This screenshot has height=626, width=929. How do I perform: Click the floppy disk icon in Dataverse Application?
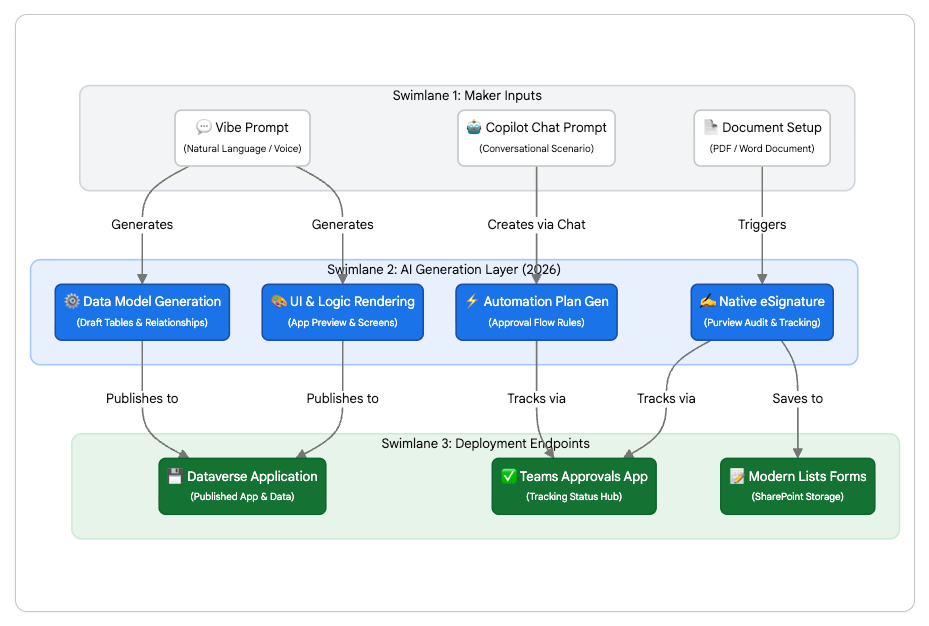[176, 477]
